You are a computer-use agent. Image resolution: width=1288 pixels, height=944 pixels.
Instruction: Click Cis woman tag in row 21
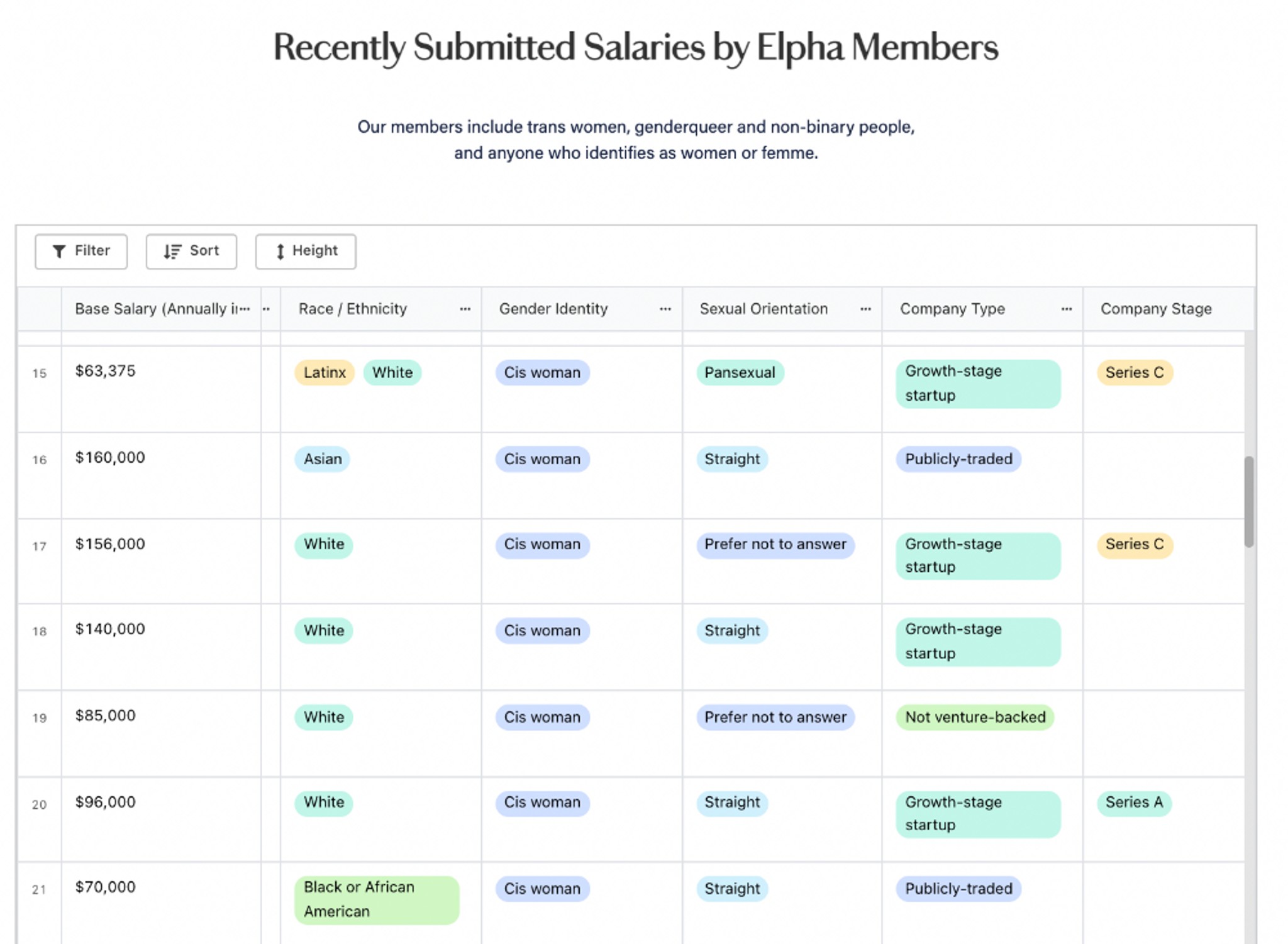coord(542,889)
